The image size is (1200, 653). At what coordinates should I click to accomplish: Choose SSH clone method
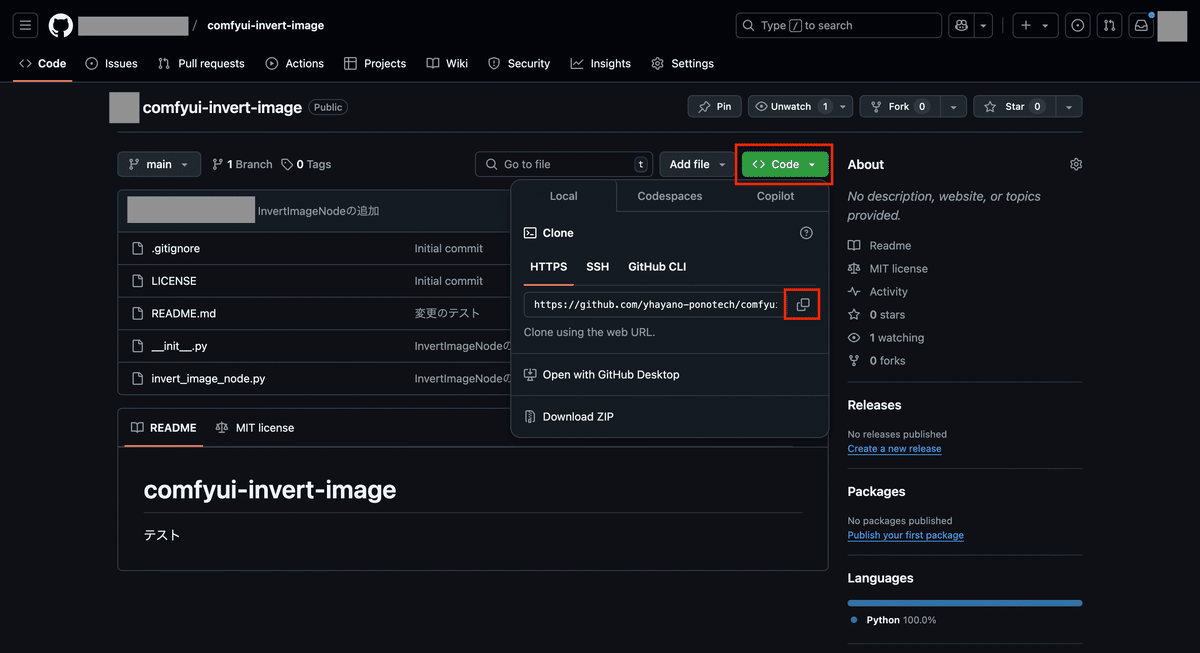pos(597,267)
